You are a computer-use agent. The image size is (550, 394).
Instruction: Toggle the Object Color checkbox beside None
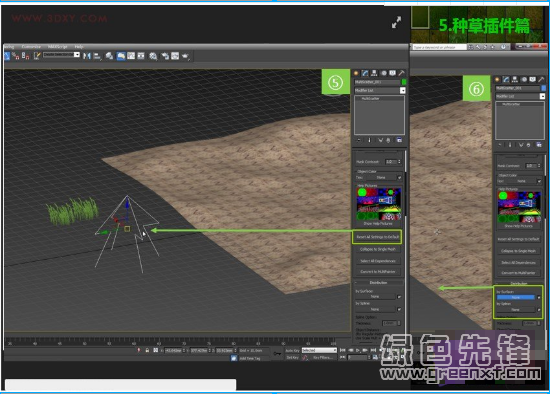pyautogui.click(x=399, y=178)
